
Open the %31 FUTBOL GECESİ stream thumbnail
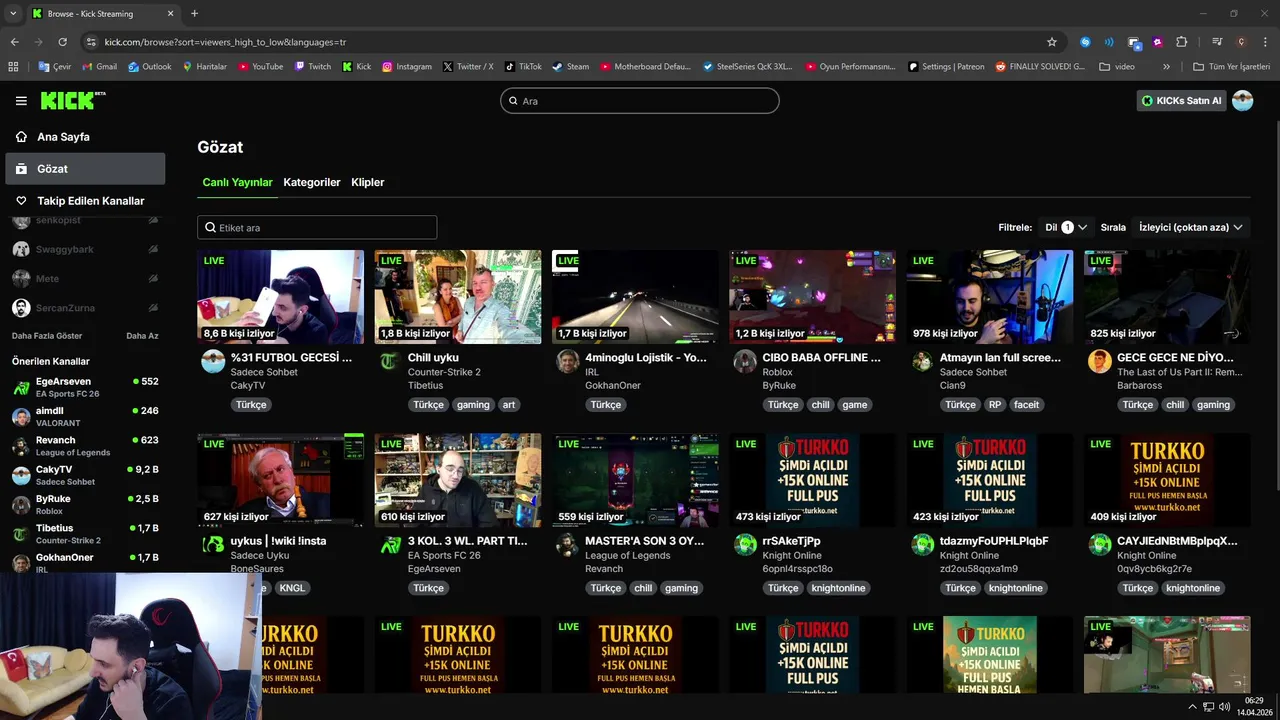(281, 297)
